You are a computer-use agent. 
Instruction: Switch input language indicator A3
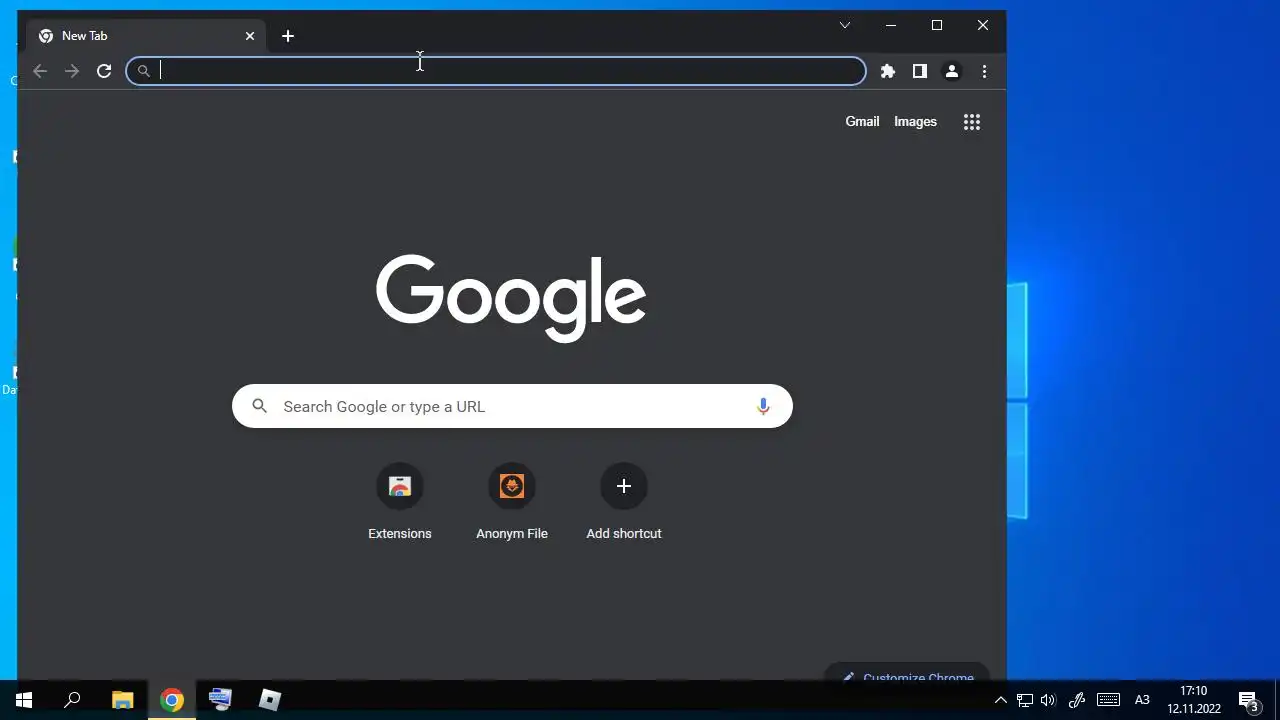click(1142, 700)
